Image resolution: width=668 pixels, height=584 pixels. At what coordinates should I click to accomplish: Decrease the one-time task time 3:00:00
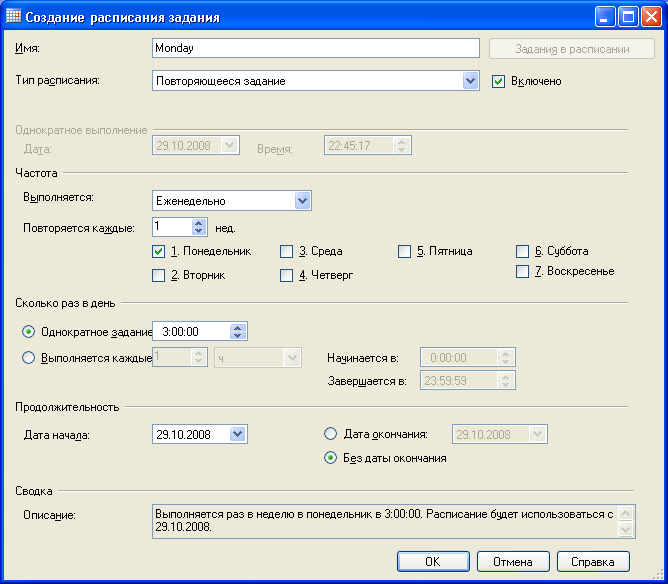tap(237, 336)
